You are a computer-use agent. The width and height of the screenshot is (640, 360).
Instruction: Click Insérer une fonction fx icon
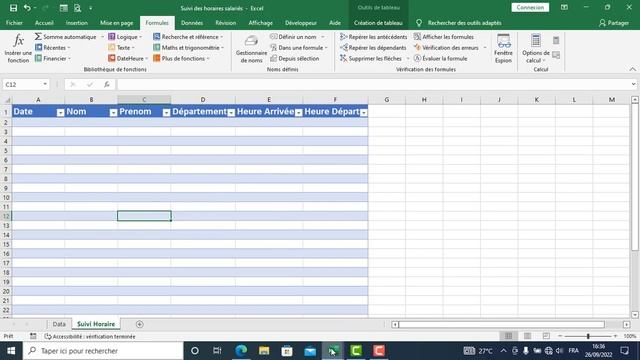(18, 48)
